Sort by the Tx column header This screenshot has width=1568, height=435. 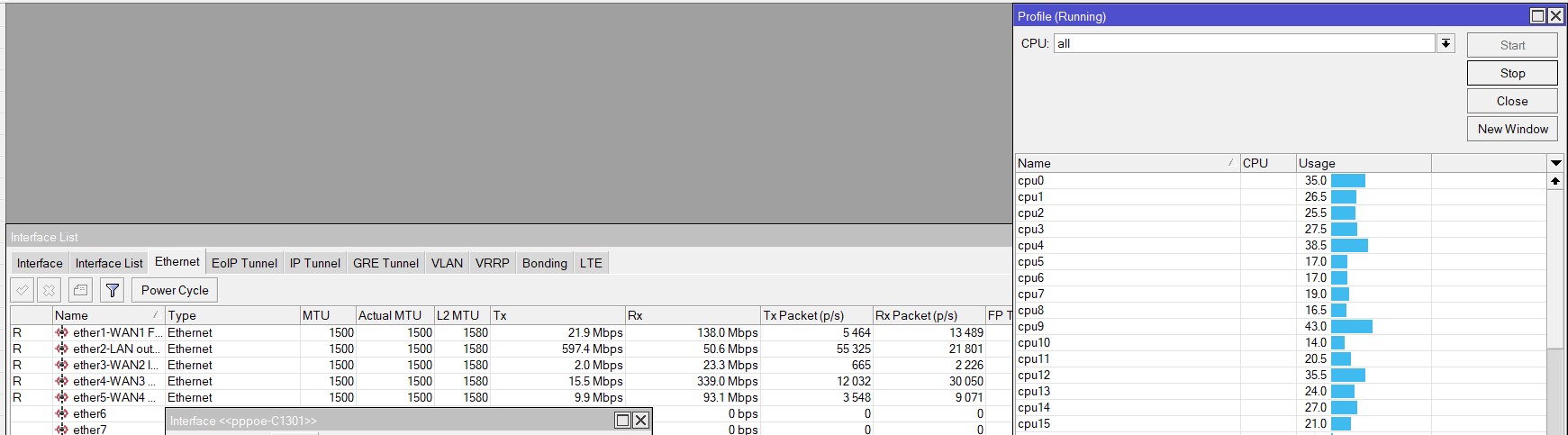coord(557,315)
